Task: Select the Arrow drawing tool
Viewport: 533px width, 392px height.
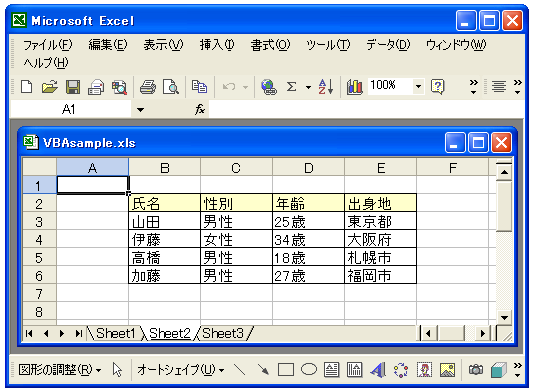Action: point(263,370)
